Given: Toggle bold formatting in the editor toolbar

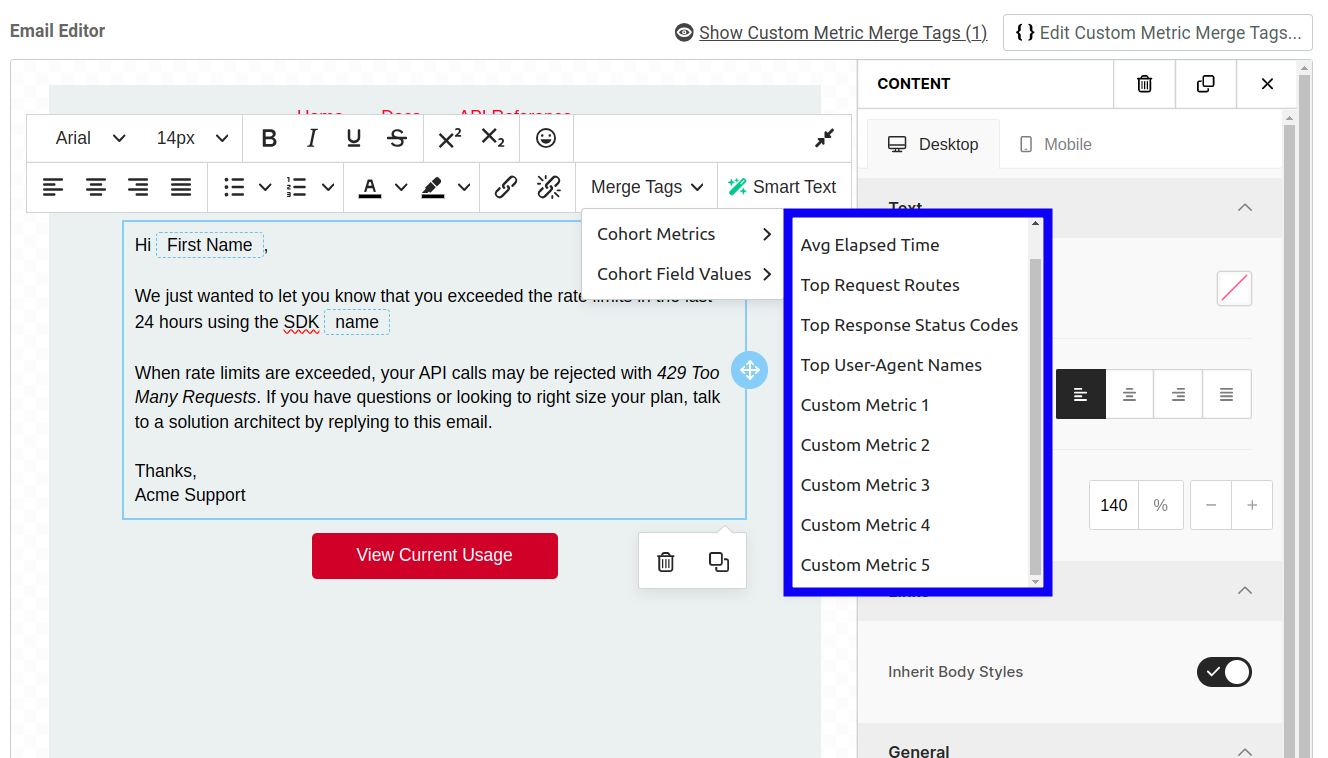Looking at the screenshot, I should (x=268, y=138).
